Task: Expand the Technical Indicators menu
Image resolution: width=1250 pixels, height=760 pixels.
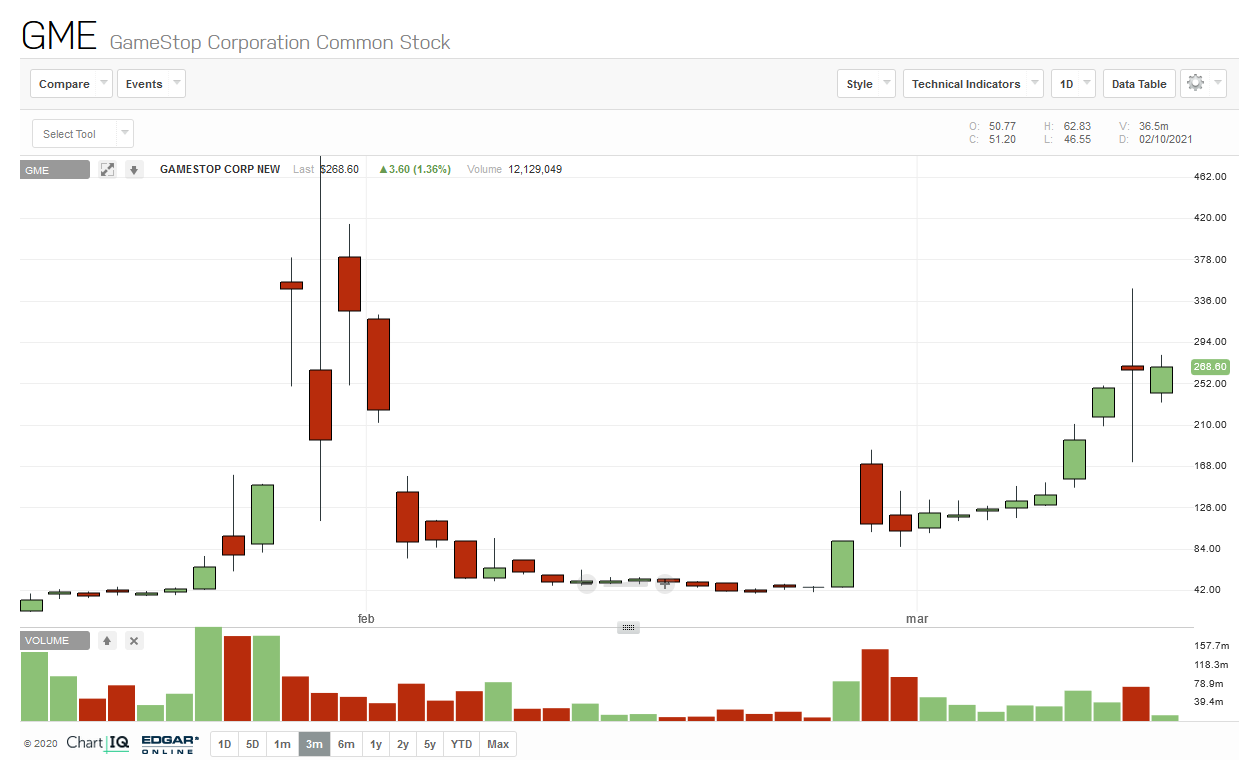Action: [972, 84]
